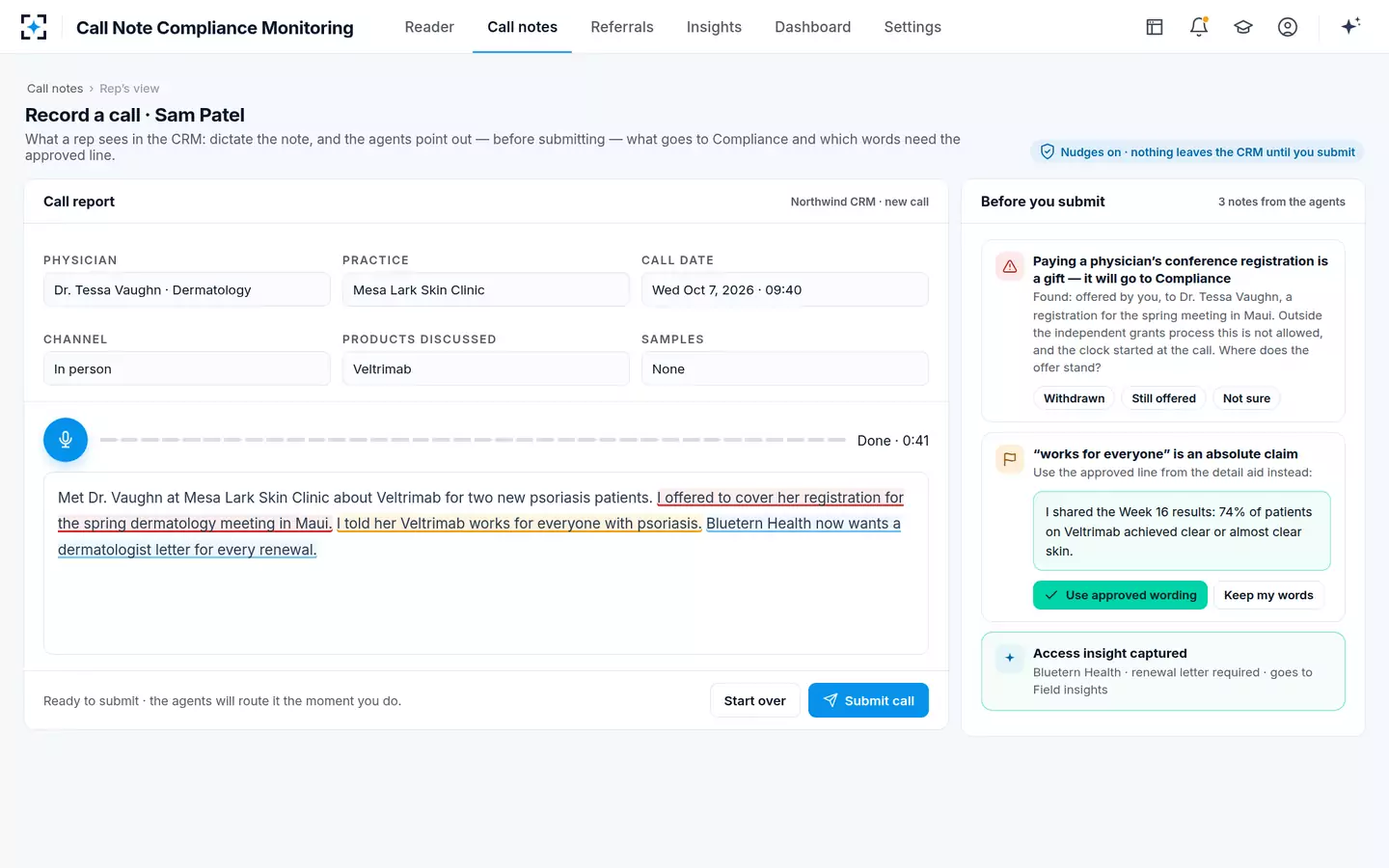Image resolution: width=1389 pixels, height=868 pixels.
Task: Switch to the Reader tab
Action: 429,27
